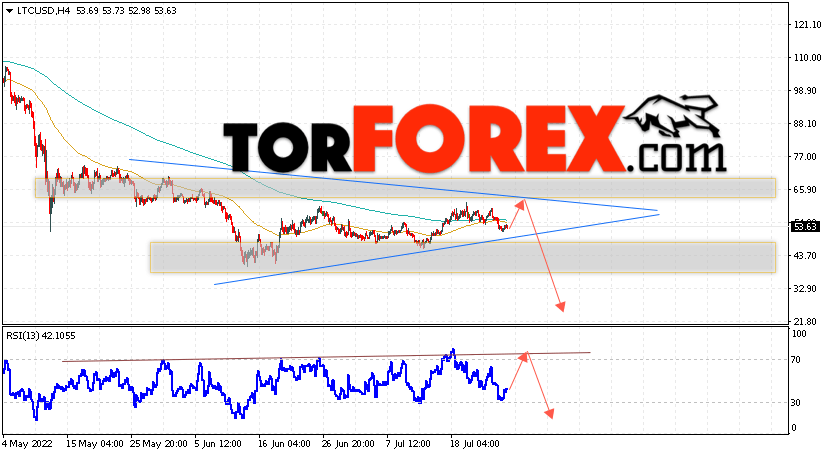Image resolution: width=828 pixels, height=455 pixels.
Task: Click the 98.90 price axis label
Action: pyautogui.click(x=805, y=91)
